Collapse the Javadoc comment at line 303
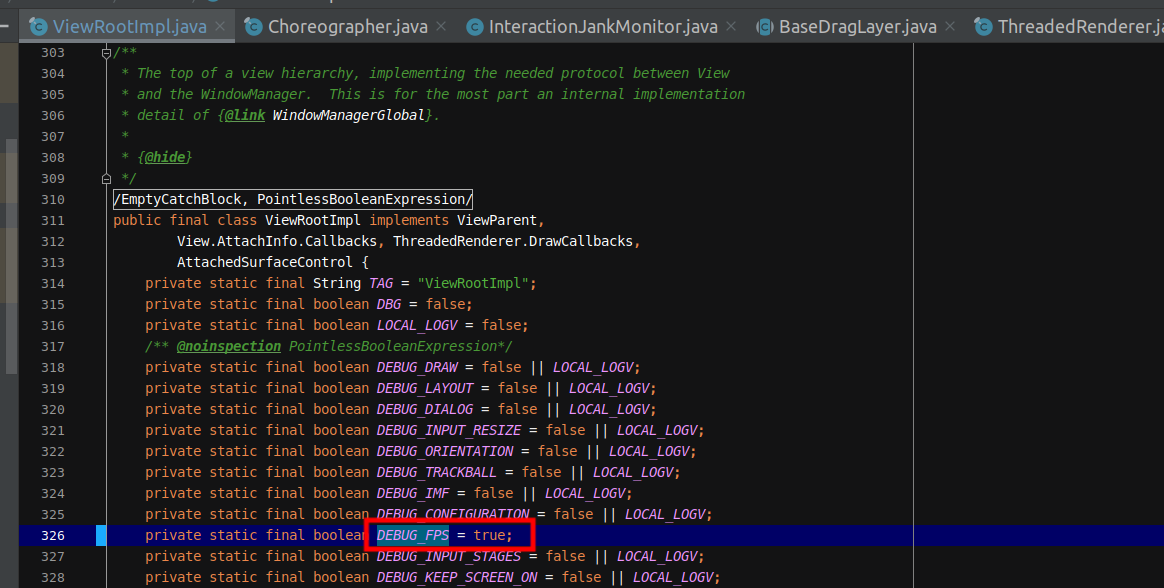The width and height of the screenshot is (1164, 588). click(x=106, y=53)
